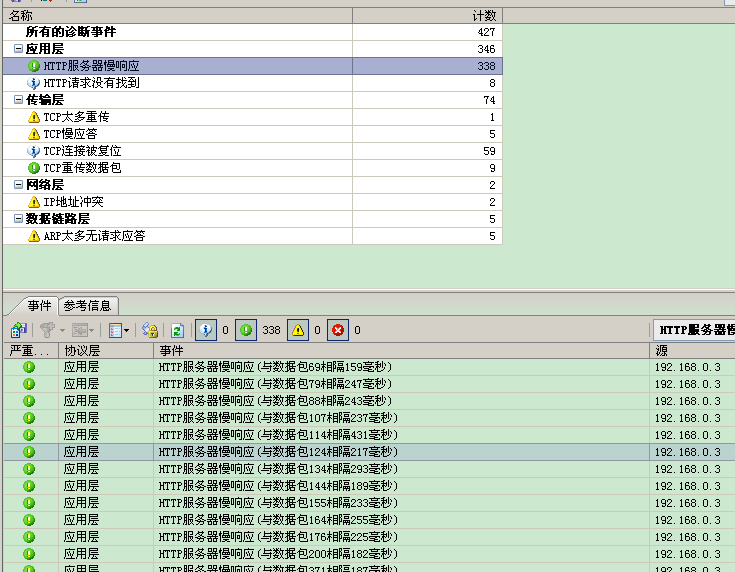Select event with 数据包114相隔431毫秒
The width and height of the screenshot is (735, 572).
coord(369,435)
